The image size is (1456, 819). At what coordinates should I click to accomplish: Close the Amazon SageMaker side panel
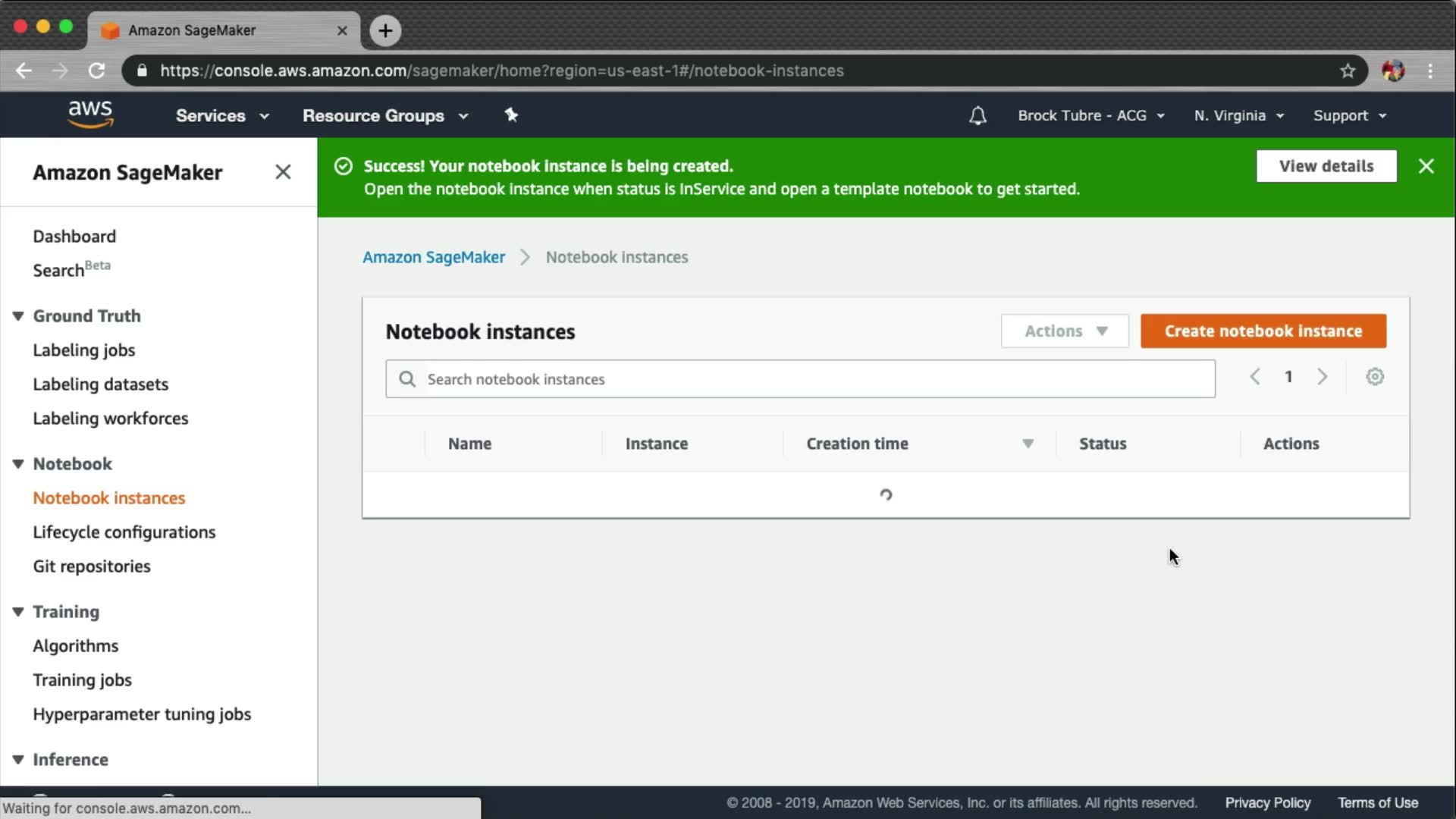(x=282, y=172)
